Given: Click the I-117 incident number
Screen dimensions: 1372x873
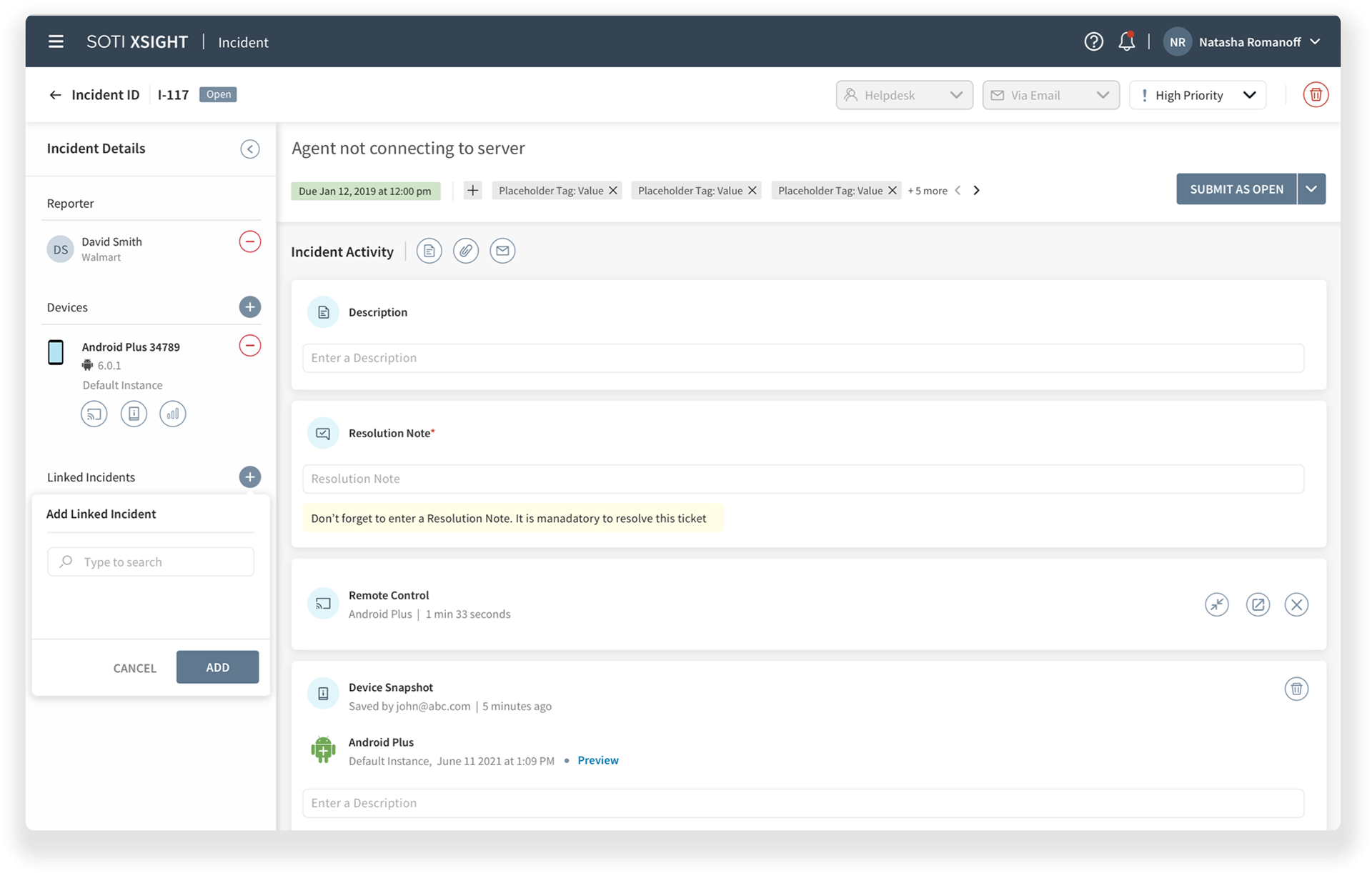Looking at the screenshot, I should pos(173,94).
